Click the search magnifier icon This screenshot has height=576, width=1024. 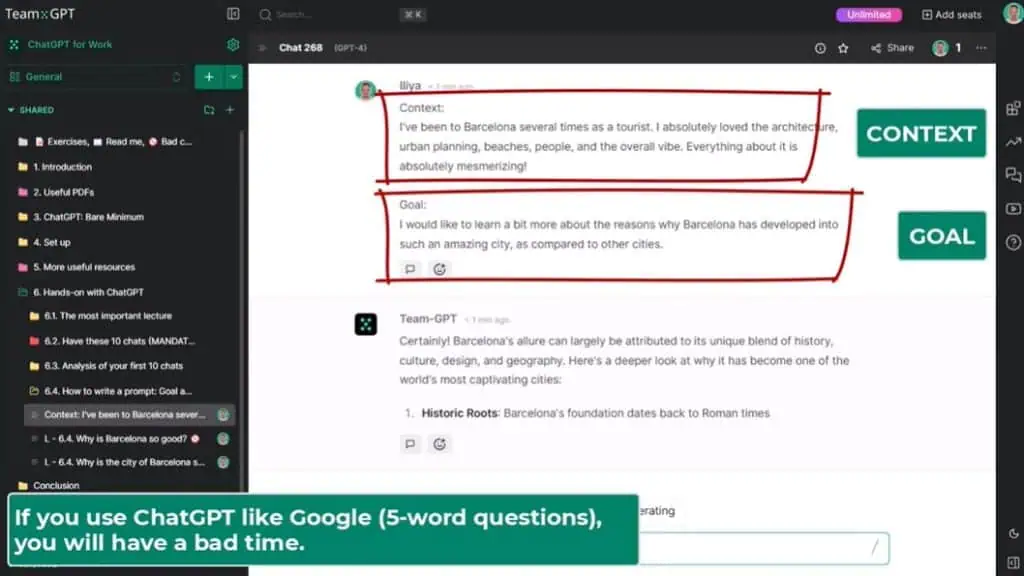[x=264, y=14]
